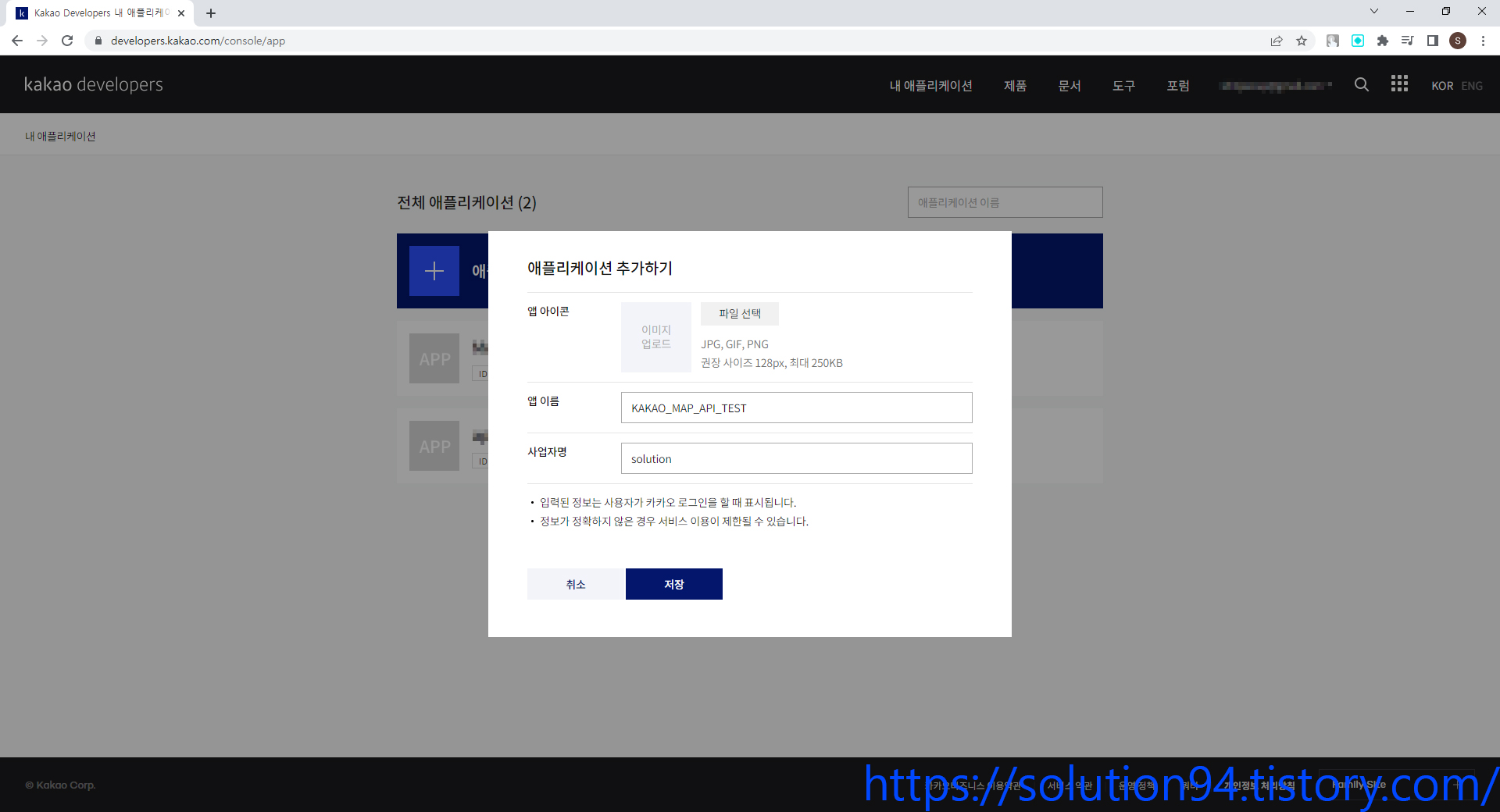The width and height of the screenshot is (1500, 812).
Task: Click the first extension icon in the toolbar
Action: coord(1333,41)
